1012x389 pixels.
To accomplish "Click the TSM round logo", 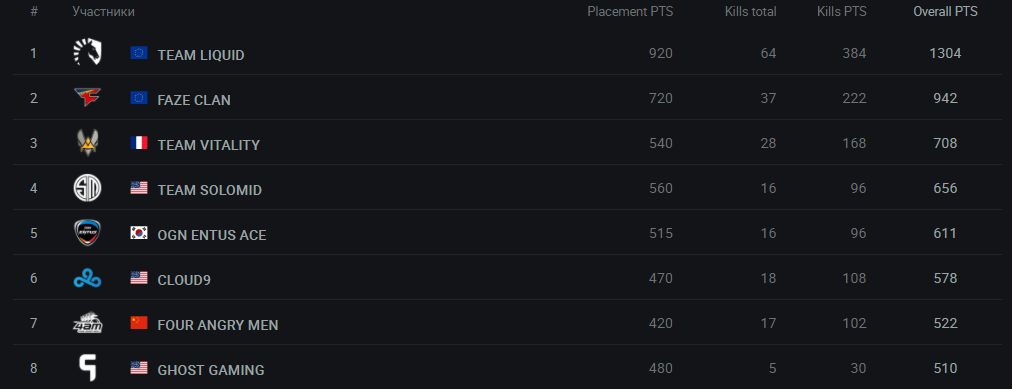I will click(x=87, y=188).
